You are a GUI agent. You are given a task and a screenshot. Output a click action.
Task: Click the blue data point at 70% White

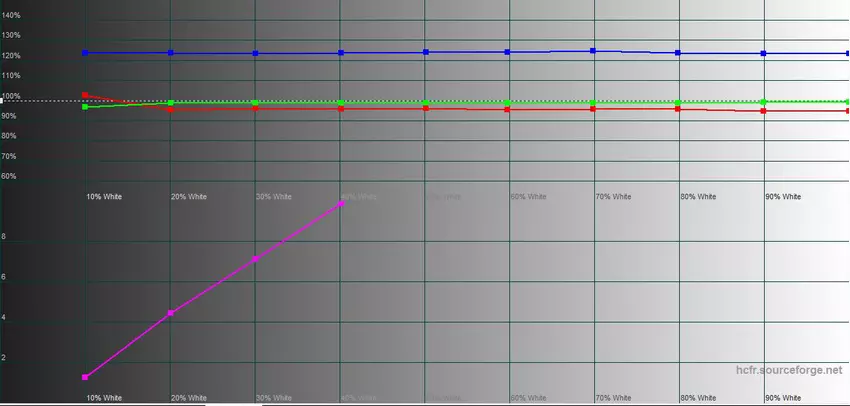point(593,51)
